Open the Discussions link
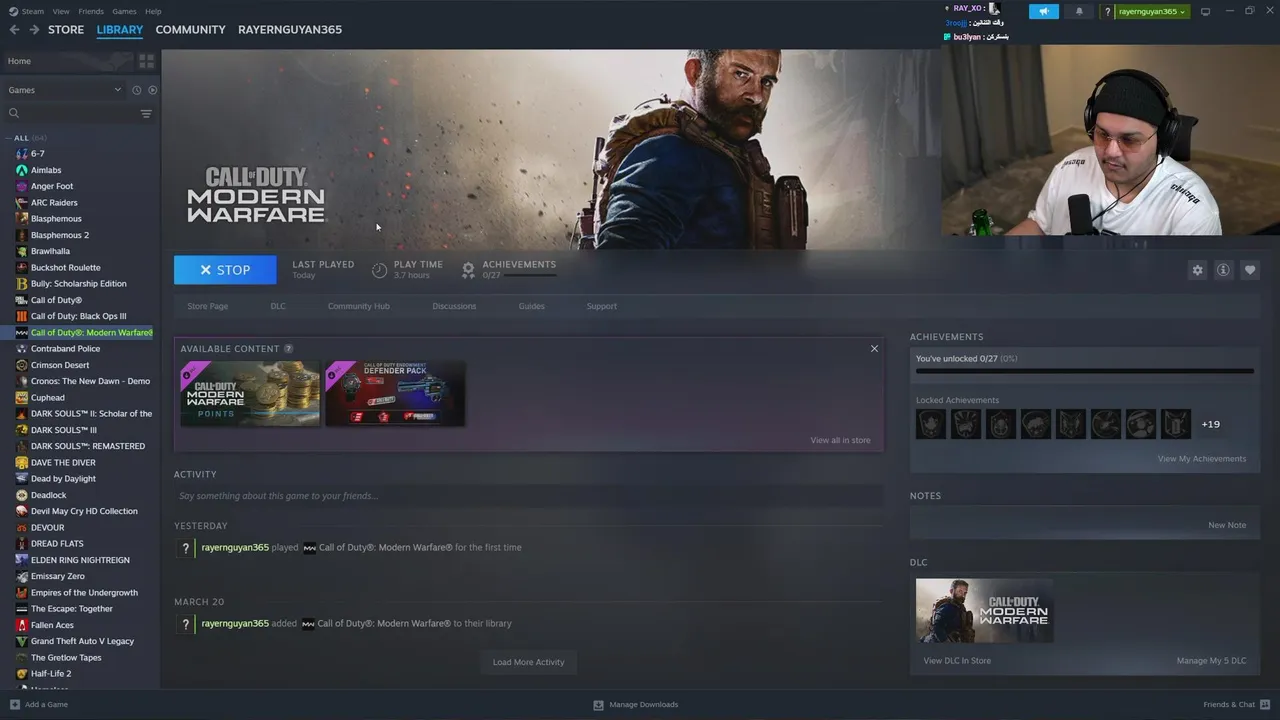 pos(454,306)
